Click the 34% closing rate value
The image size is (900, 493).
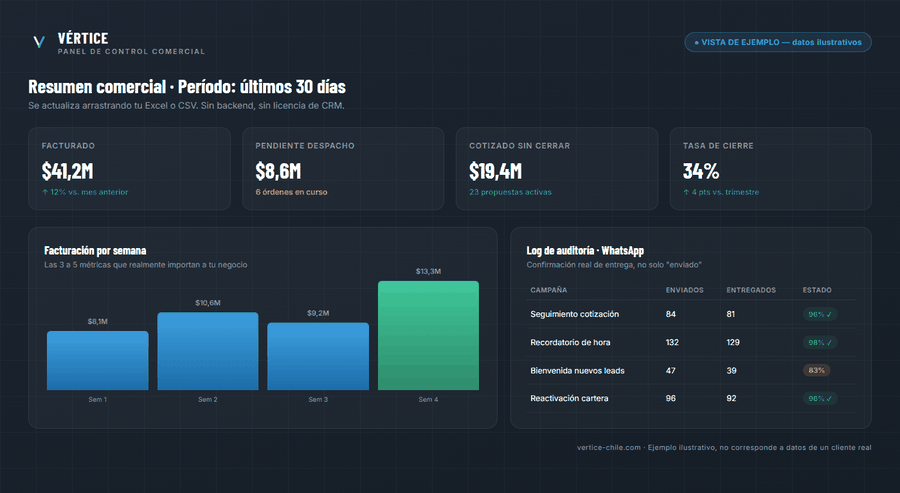click(x=701, y=171)
